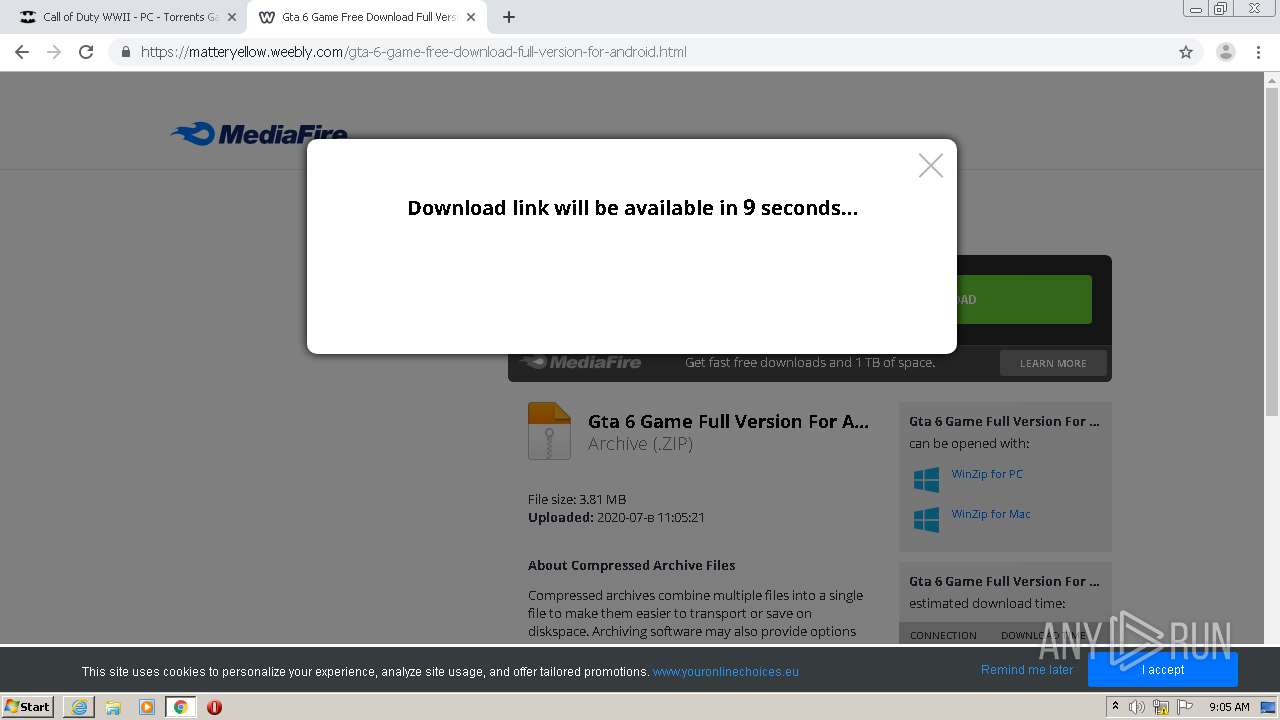Launch Internet Explorer from taskbar

(79, 707)
